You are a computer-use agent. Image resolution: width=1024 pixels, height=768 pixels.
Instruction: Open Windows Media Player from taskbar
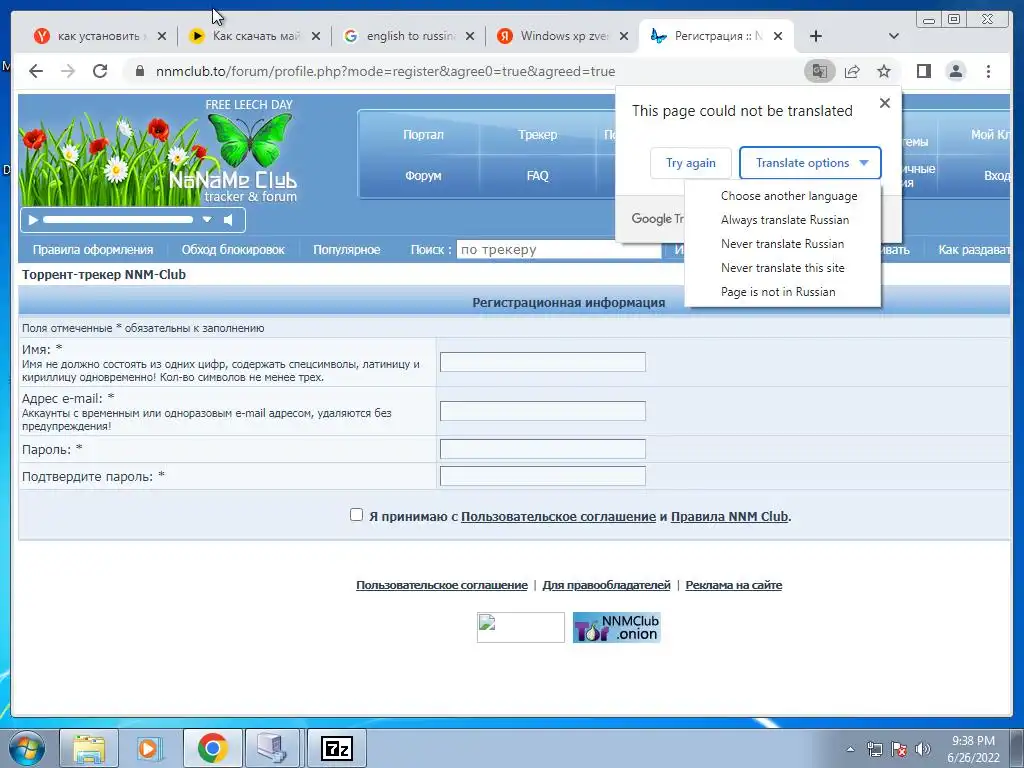150,748
